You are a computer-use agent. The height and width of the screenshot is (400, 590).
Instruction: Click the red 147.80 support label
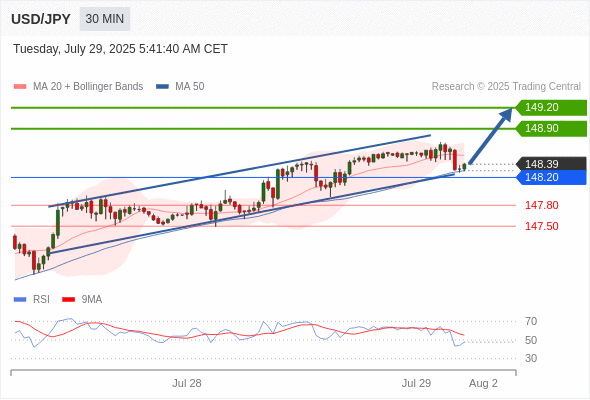(x=542, y=205)
